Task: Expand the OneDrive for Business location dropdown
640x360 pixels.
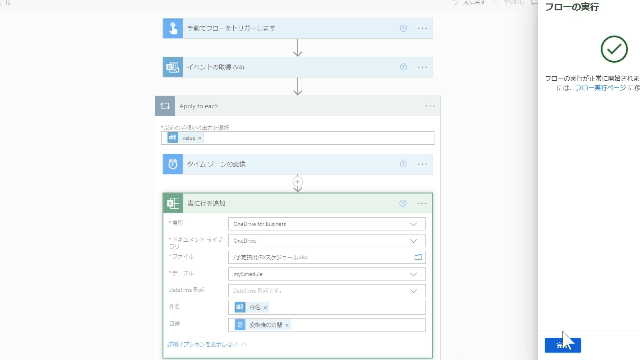Action: (x=413, y=224)
